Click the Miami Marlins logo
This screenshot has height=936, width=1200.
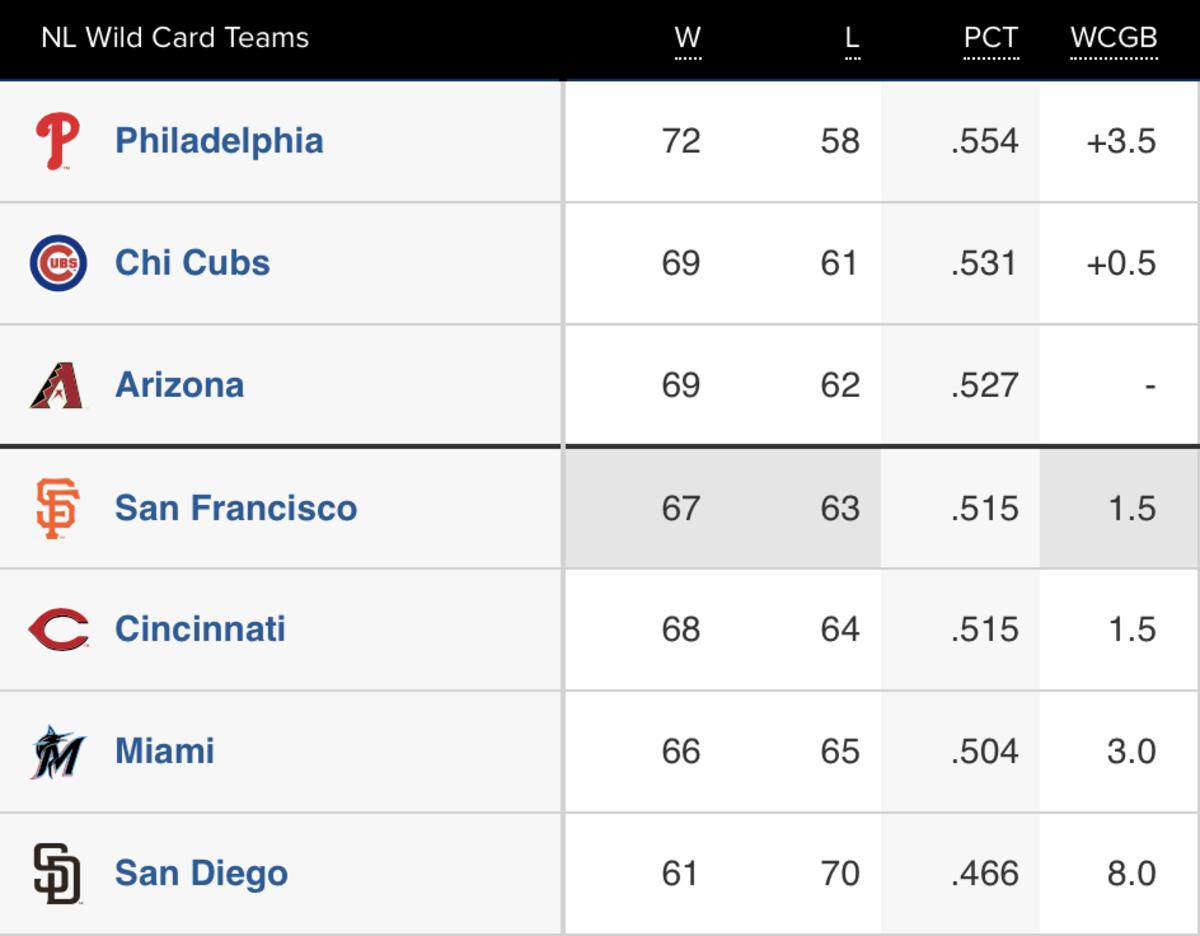58,752
